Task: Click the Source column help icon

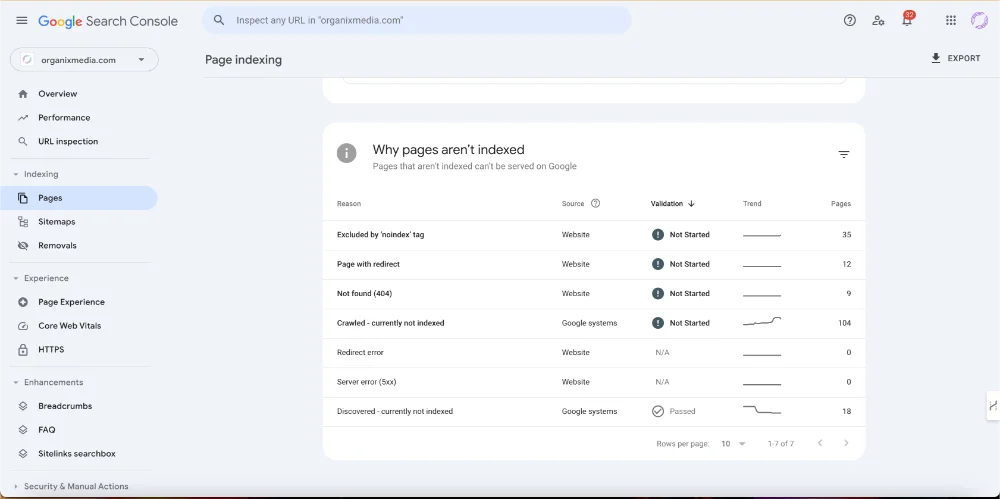Action: [x=596, y=204]
